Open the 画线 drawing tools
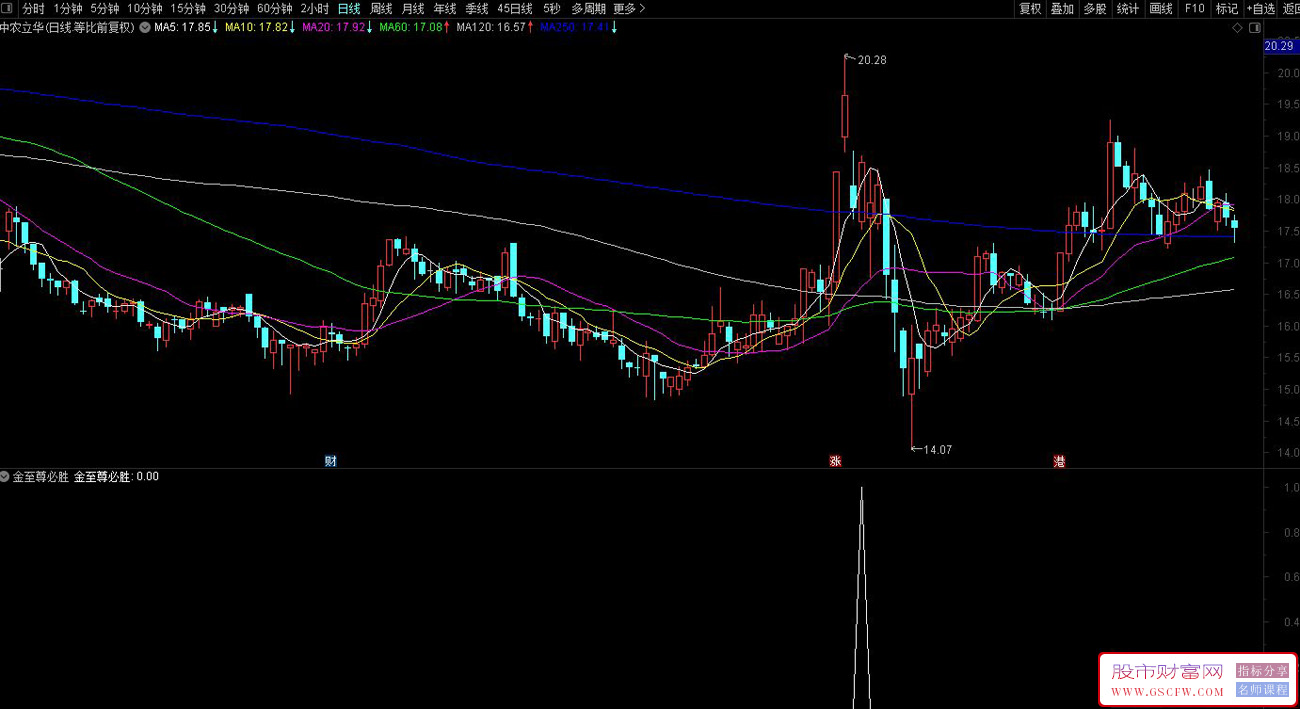1300x709 pixels. coord(1161,9)
